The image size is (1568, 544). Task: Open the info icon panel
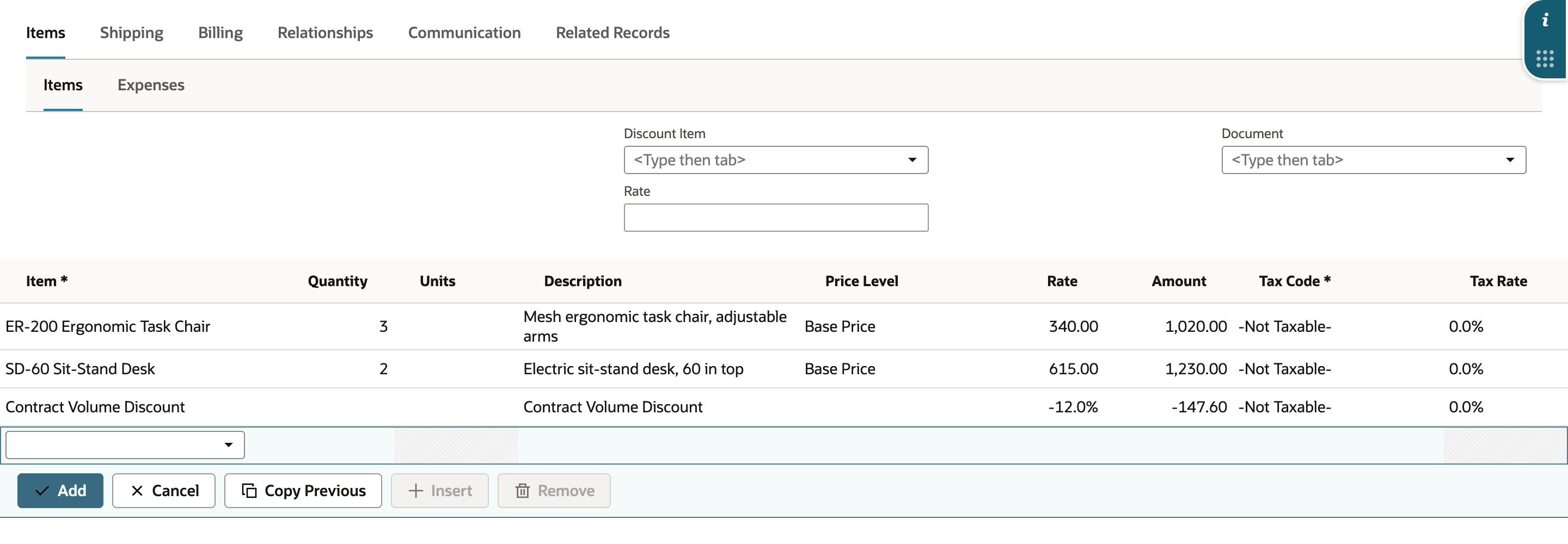pos(1545,21)
